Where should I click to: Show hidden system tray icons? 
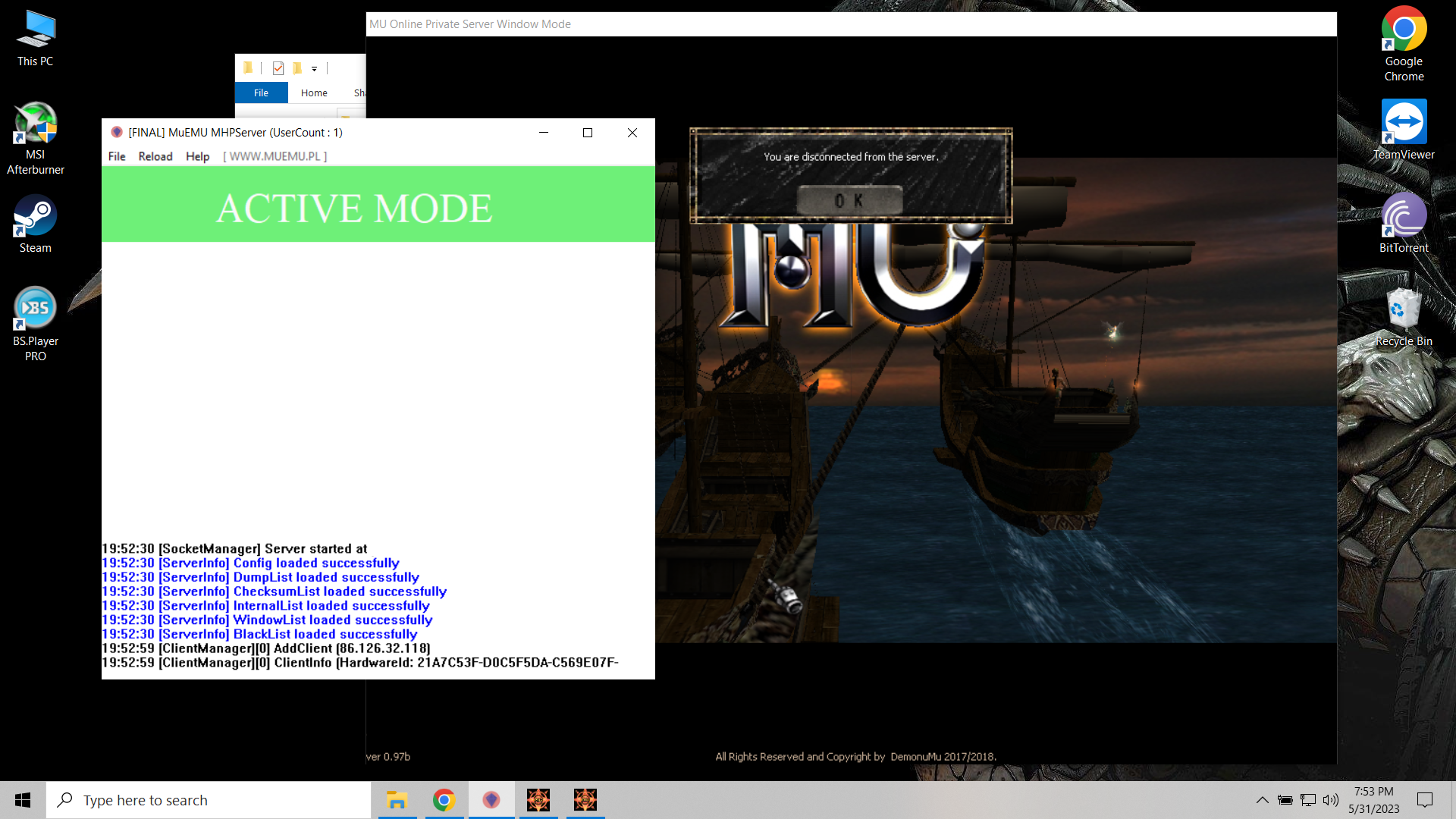coord(1262,800)
